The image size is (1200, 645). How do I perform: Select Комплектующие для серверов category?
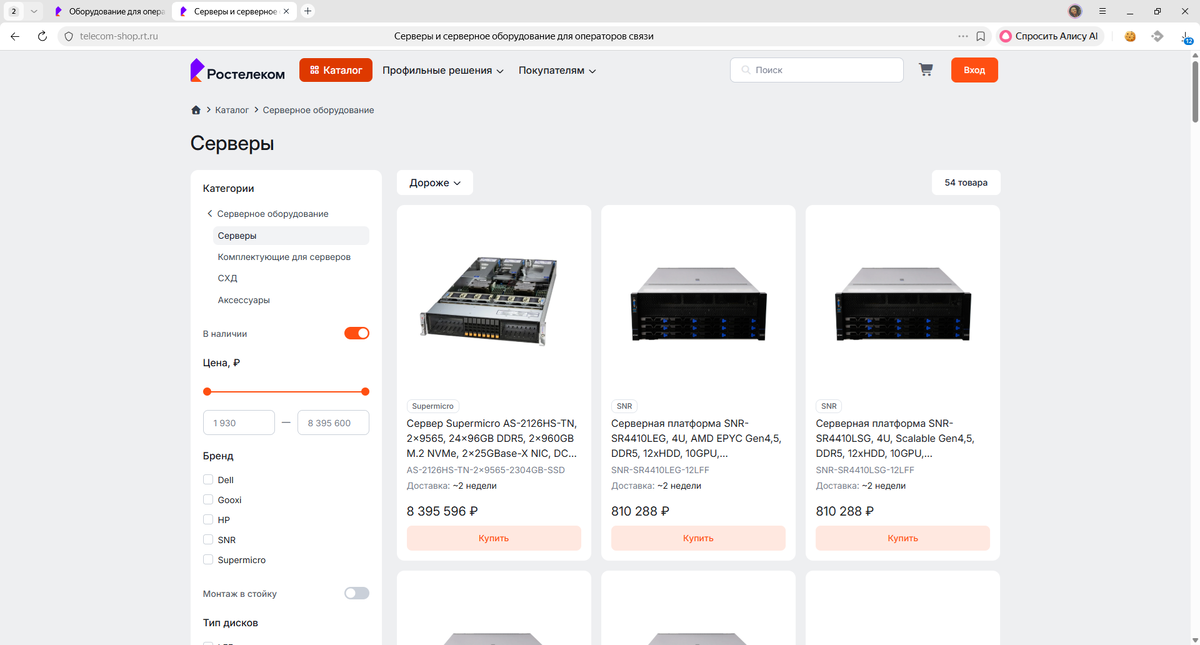(x=284, y=257)
